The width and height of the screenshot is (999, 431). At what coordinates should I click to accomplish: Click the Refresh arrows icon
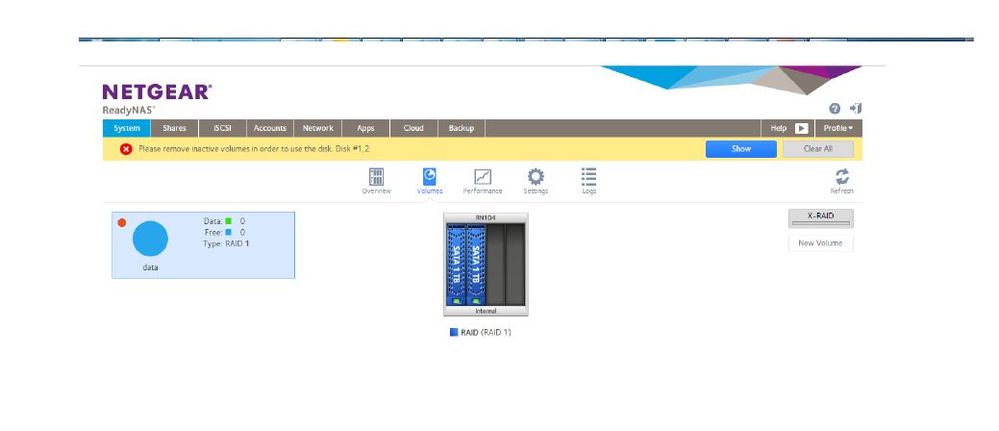point(842,177)
